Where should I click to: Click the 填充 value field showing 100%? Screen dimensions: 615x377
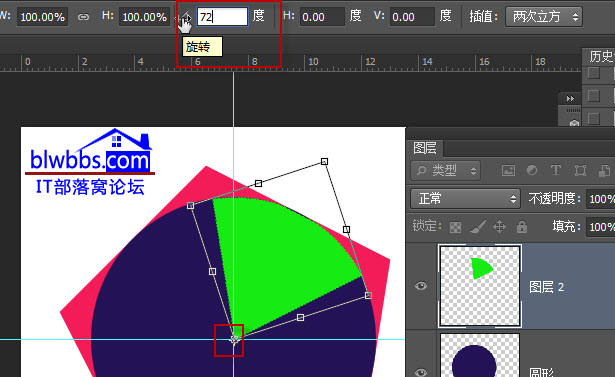tap(600, 227)
